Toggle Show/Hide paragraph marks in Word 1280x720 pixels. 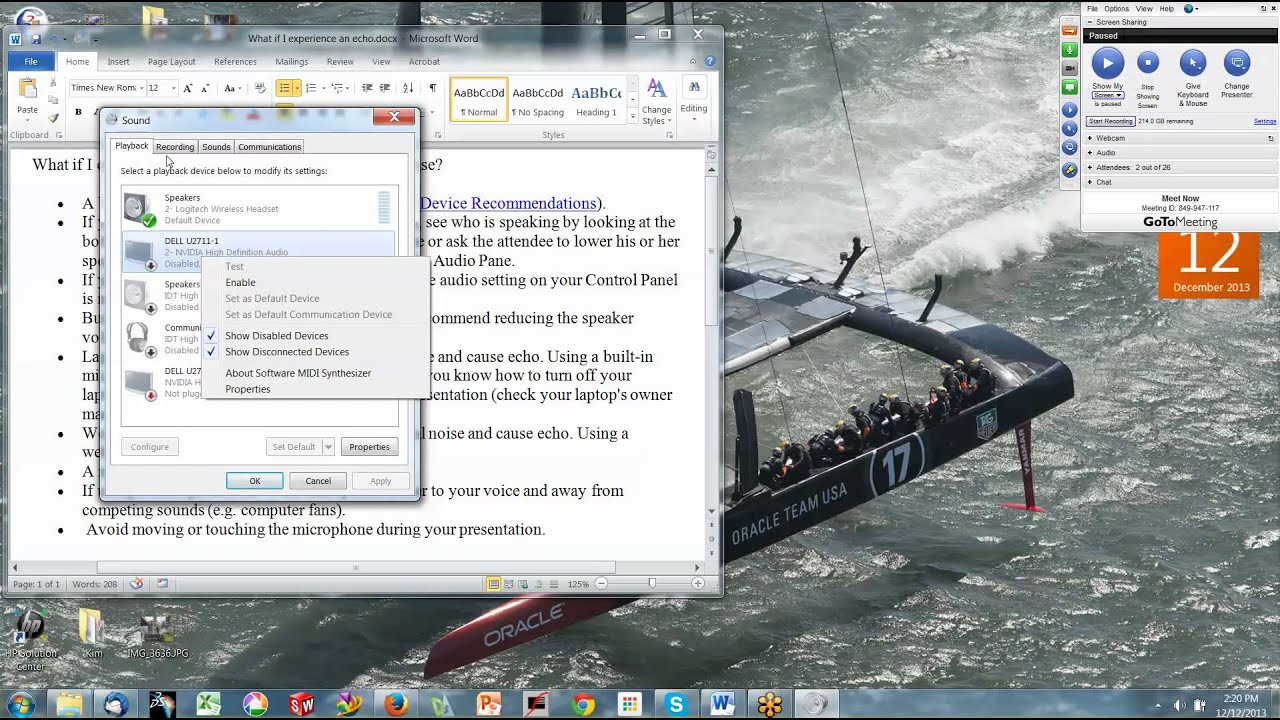(433, 88)
